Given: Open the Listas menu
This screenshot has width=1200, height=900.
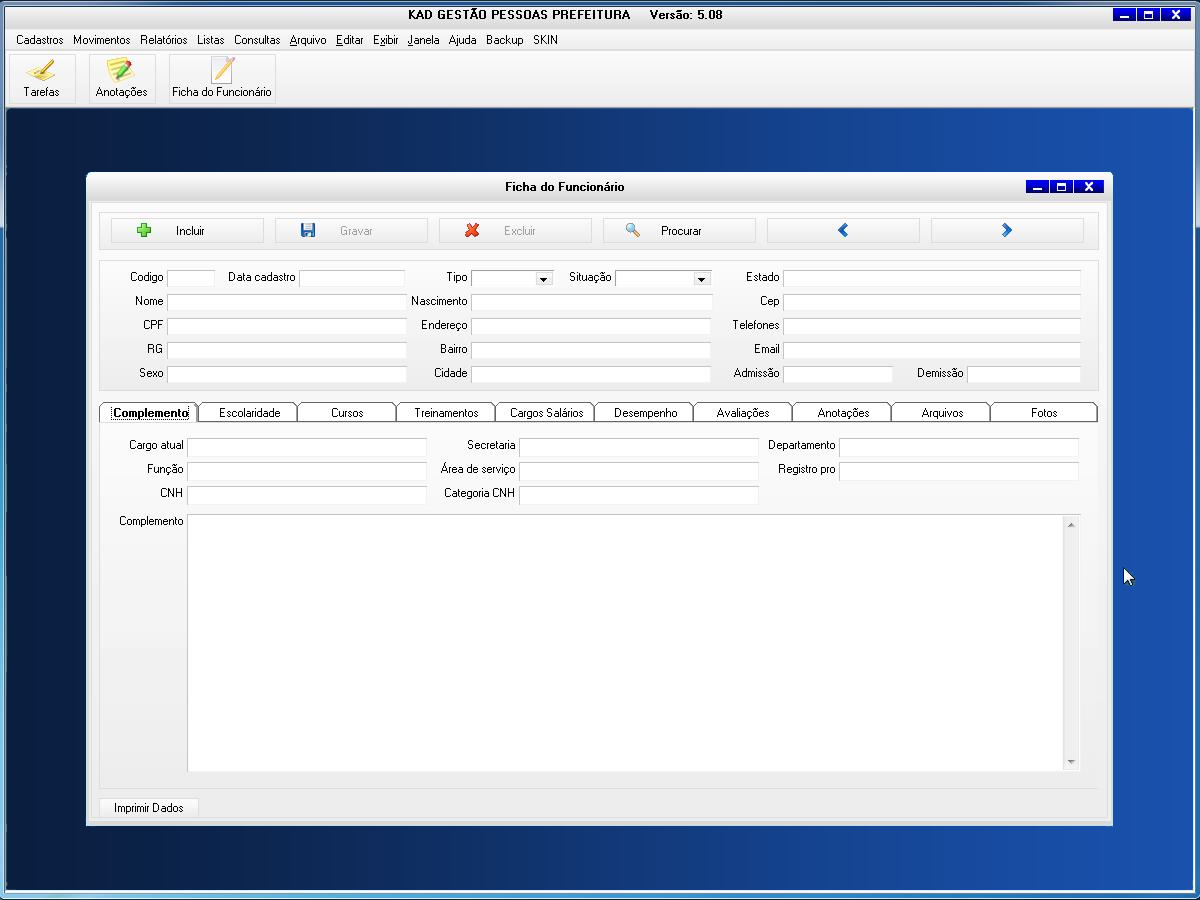Looking at the screenshot, I should 211,40.
